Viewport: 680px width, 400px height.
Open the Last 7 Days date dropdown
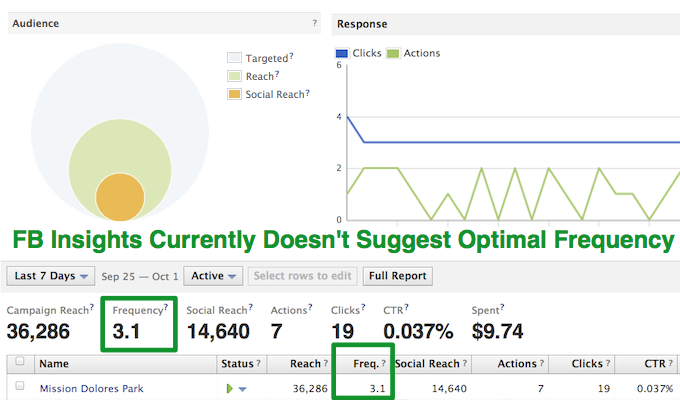point(52,275)
